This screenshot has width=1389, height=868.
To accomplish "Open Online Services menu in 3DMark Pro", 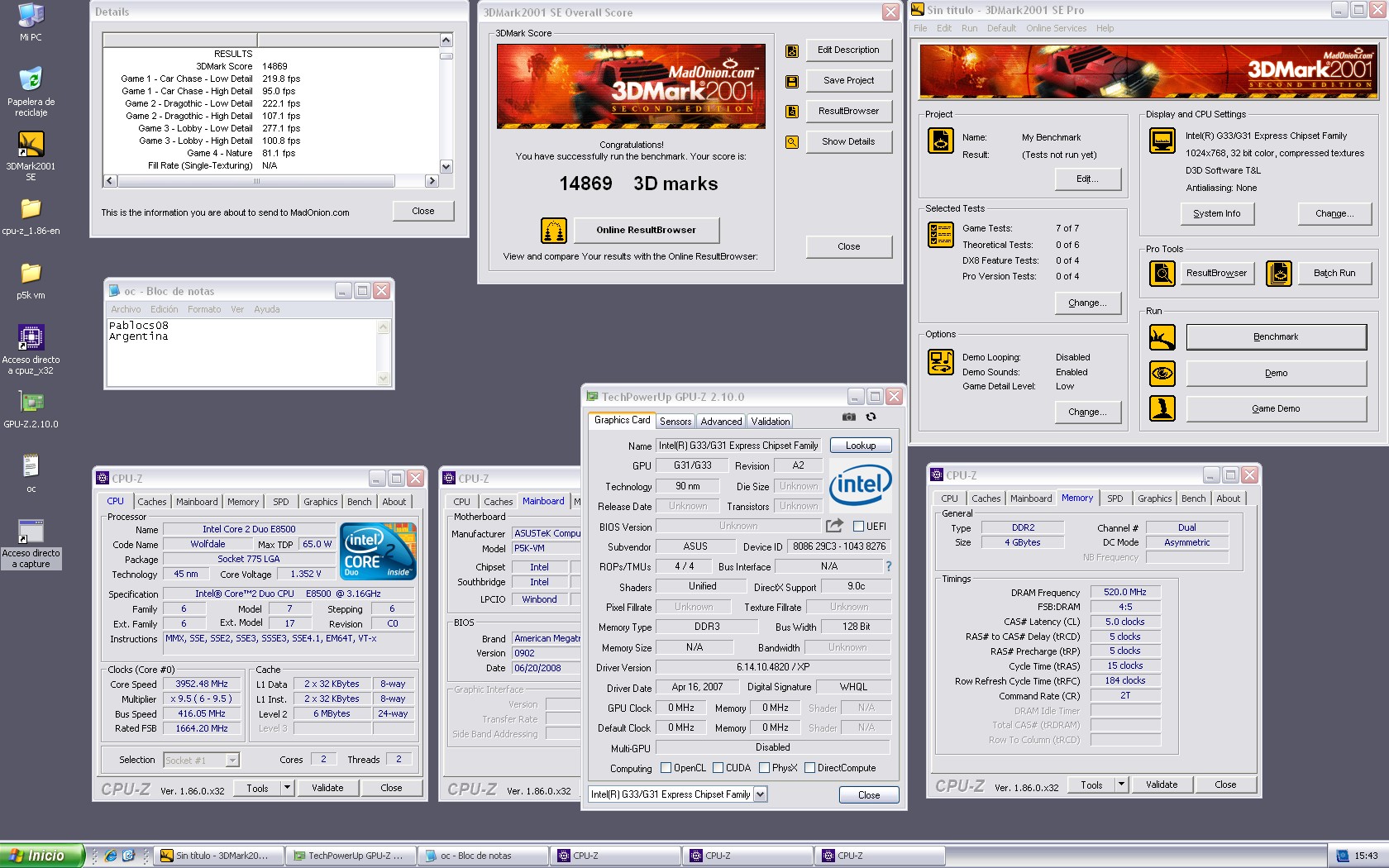I will tap(1056, 28).
